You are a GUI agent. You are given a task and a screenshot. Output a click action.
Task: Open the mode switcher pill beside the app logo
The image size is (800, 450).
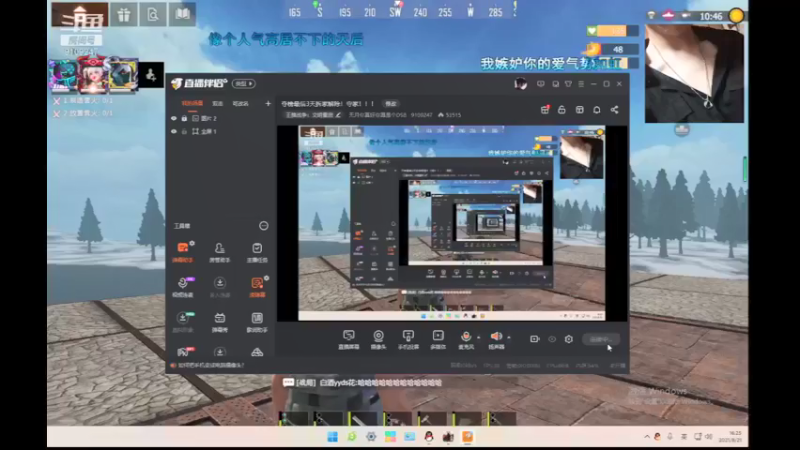pos(244,84)
